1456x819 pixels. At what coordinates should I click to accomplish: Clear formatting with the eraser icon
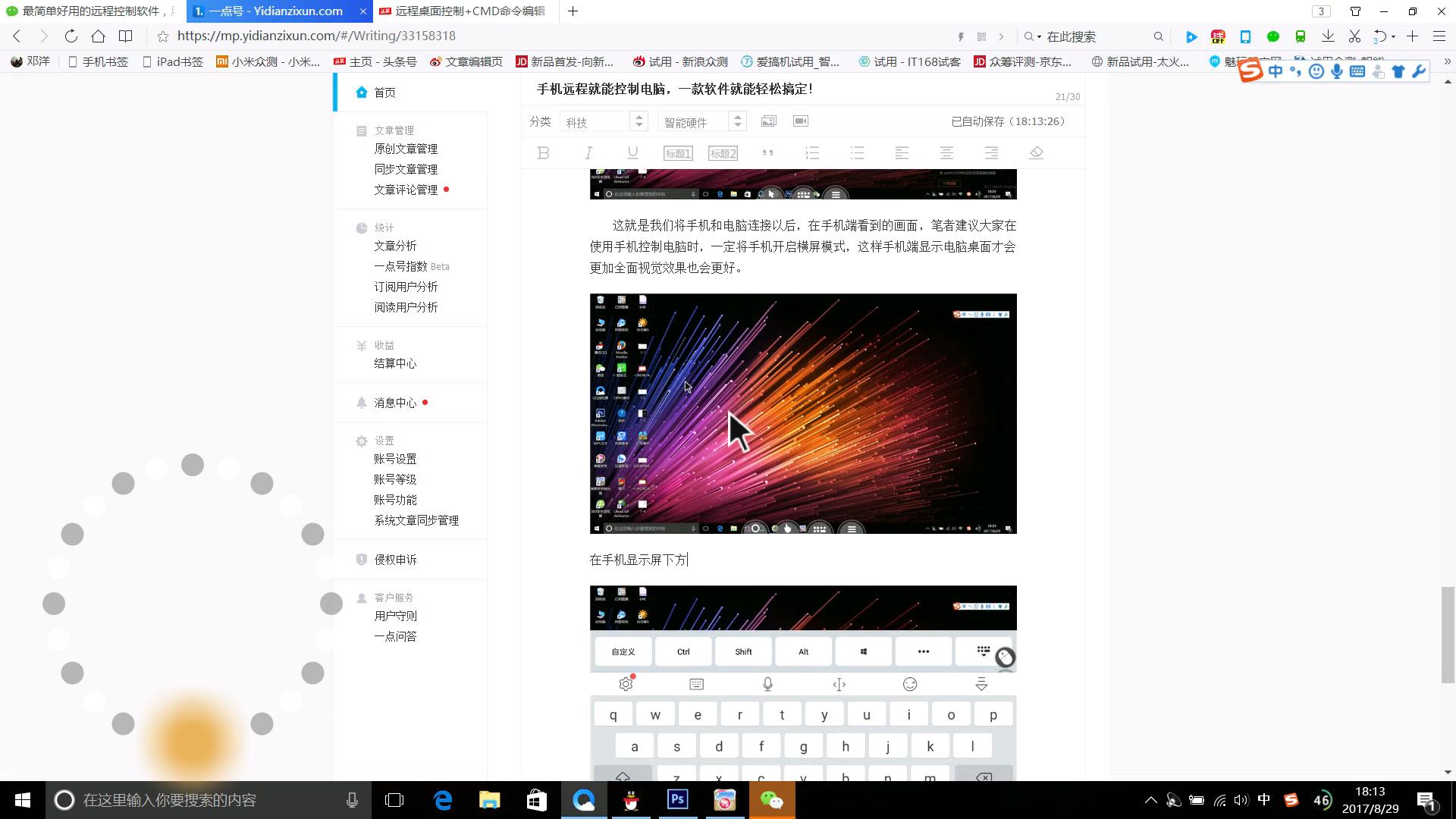[1036, 152]
